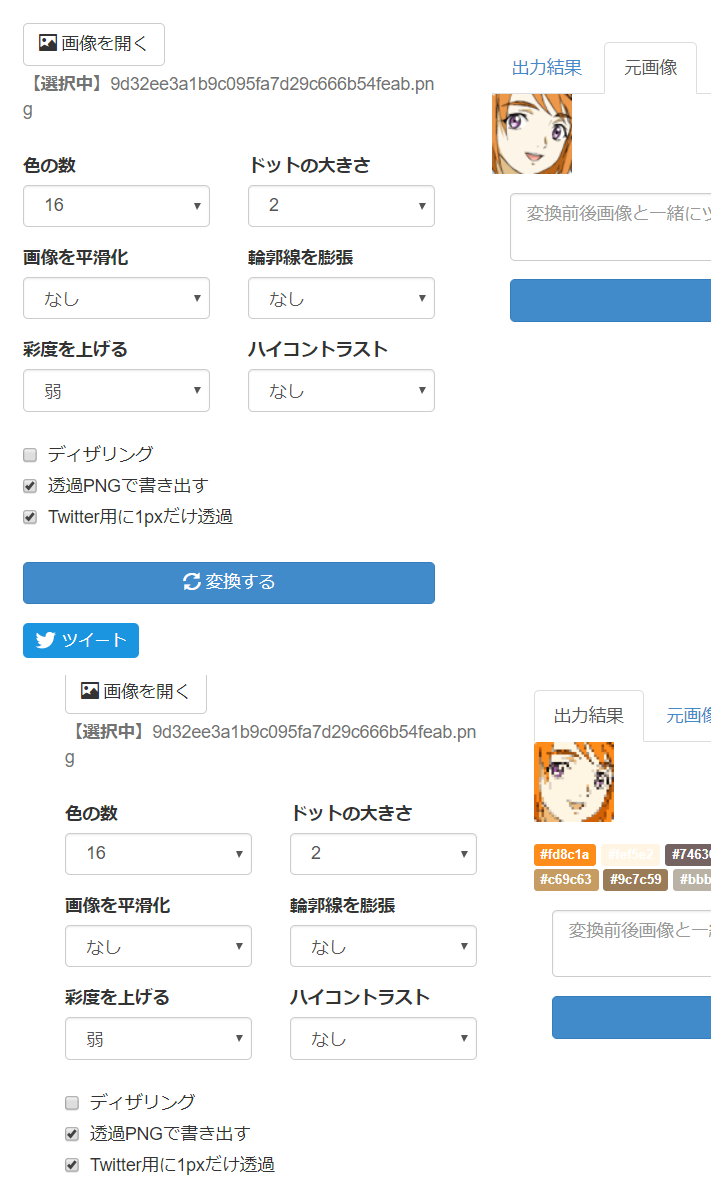
Task: Select the #fef5e2 cream color swatch
Action: [630, 855]
